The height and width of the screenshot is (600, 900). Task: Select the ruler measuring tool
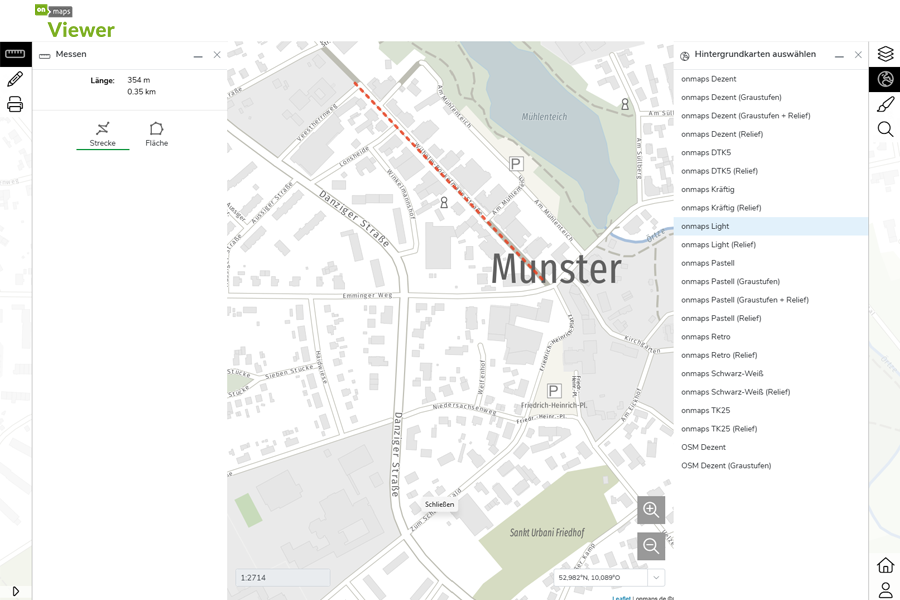tap(15, 54)
